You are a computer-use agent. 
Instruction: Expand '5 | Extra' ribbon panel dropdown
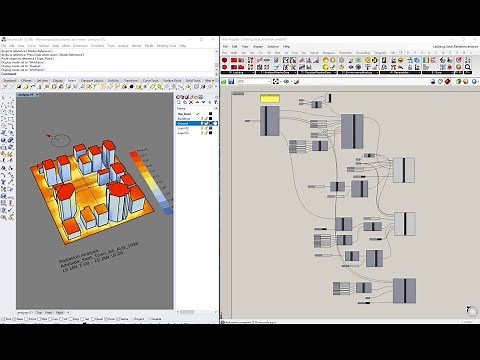point(451,72)
